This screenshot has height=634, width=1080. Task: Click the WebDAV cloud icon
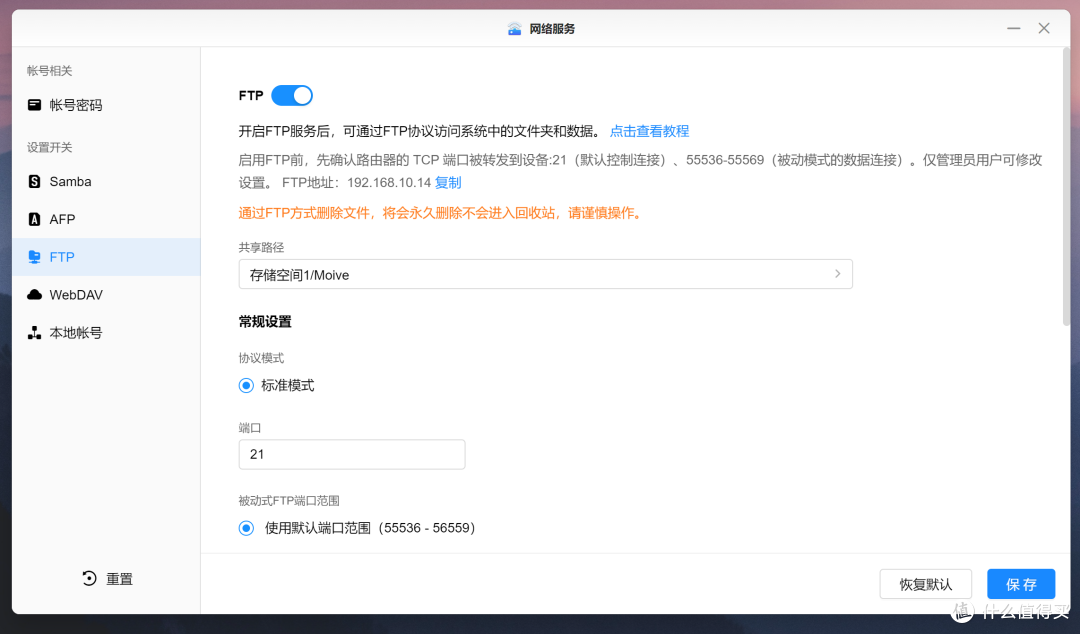(x=34, y=295)
